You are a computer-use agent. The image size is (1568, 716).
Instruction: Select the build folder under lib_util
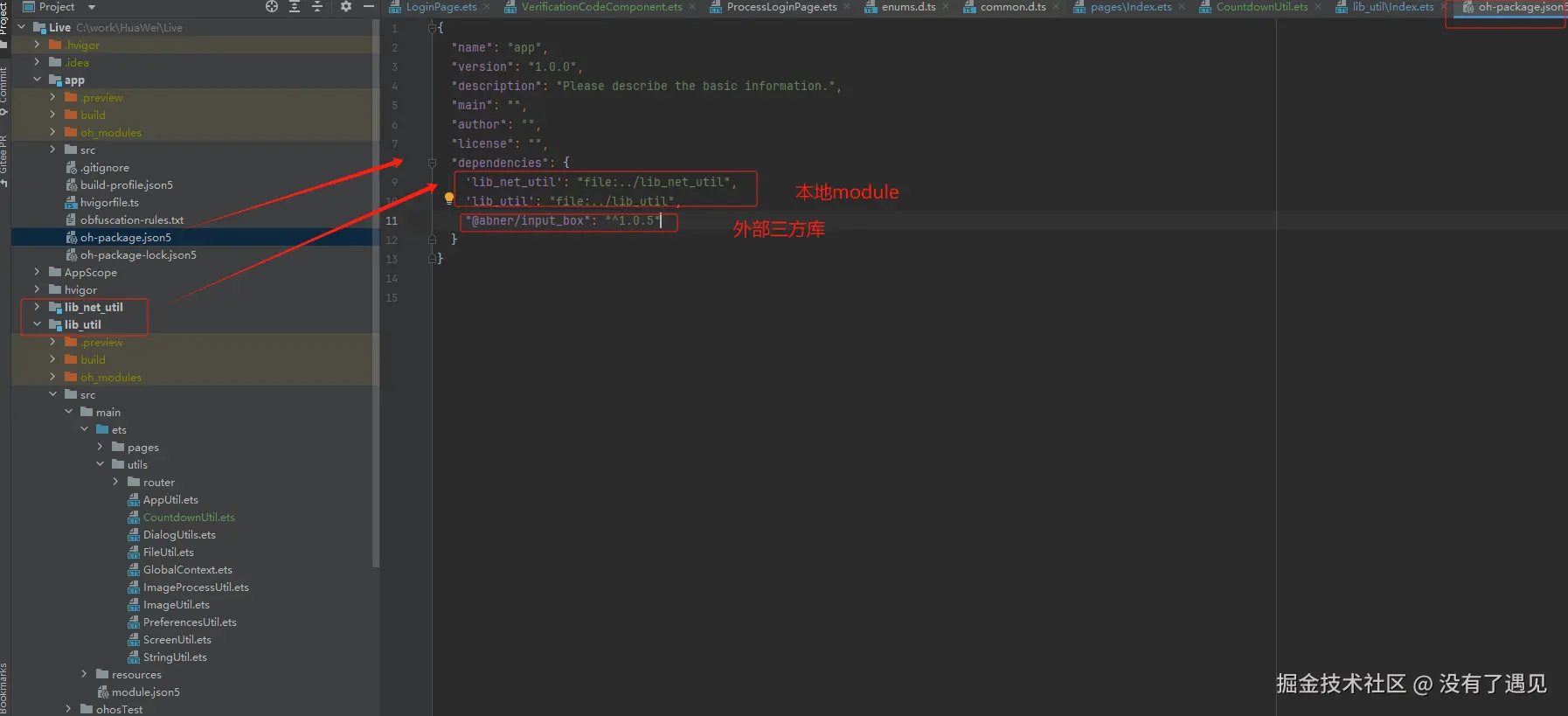[93, 359]
